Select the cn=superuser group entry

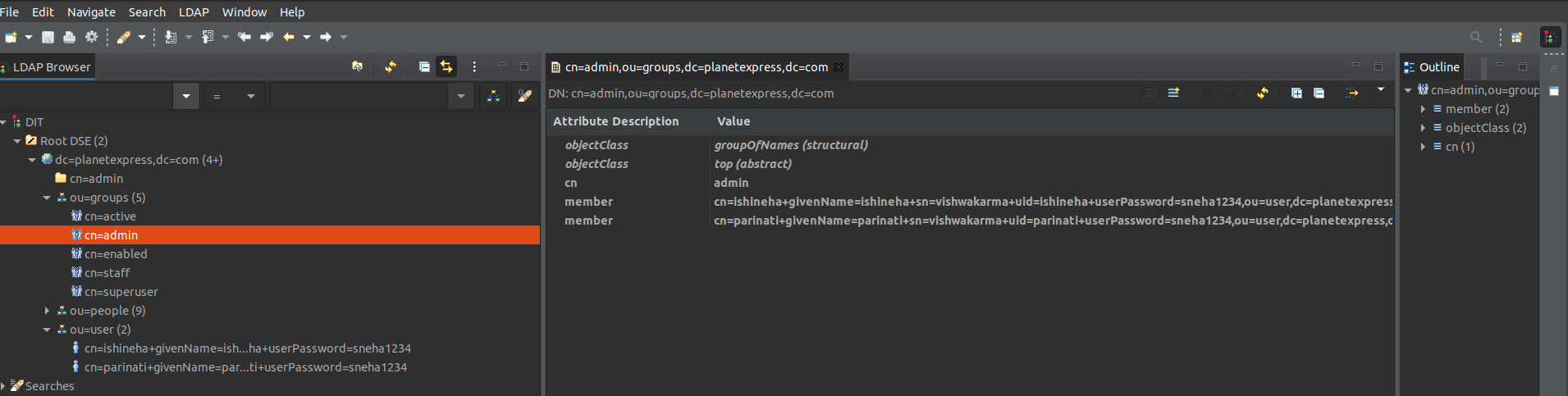tap(121, 292)
